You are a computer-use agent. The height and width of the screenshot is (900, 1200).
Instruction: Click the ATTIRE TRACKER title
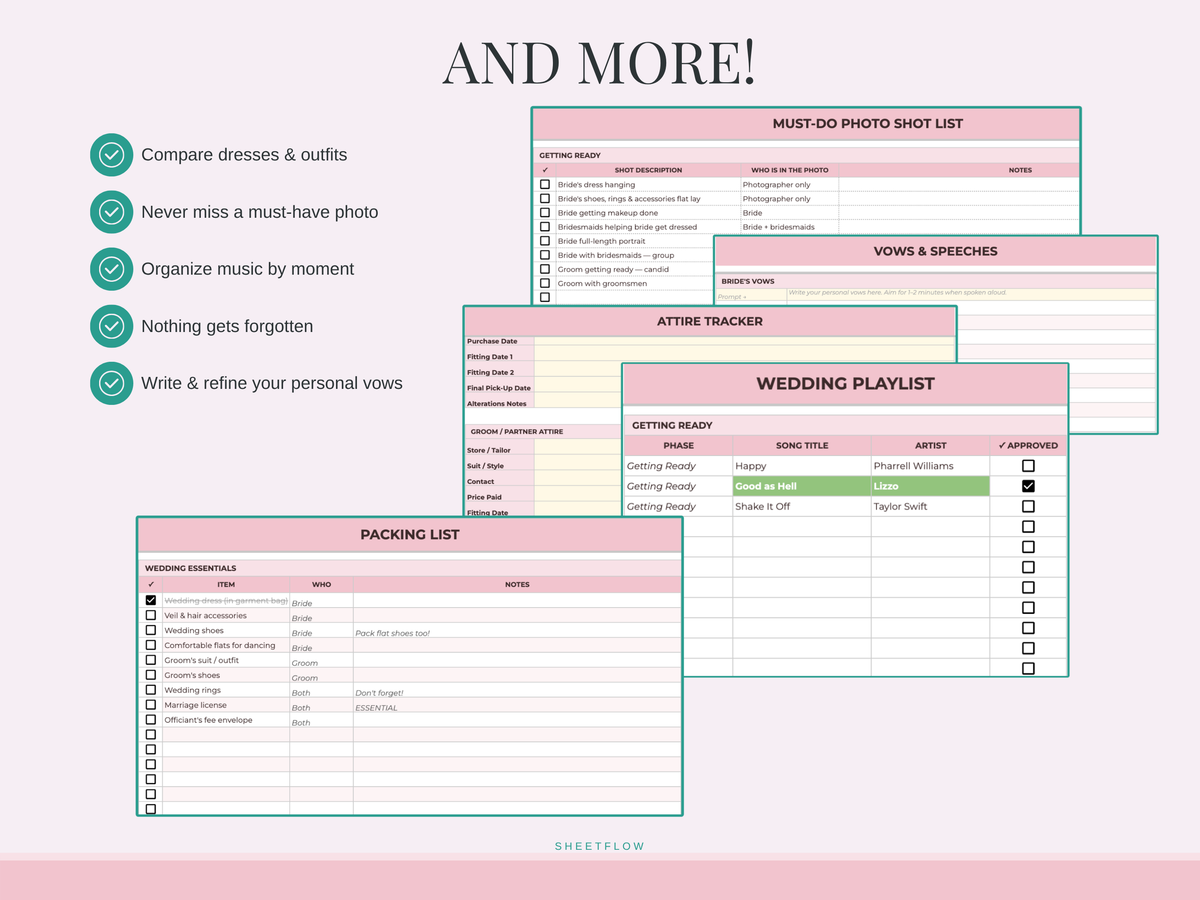tap(710, 322)
